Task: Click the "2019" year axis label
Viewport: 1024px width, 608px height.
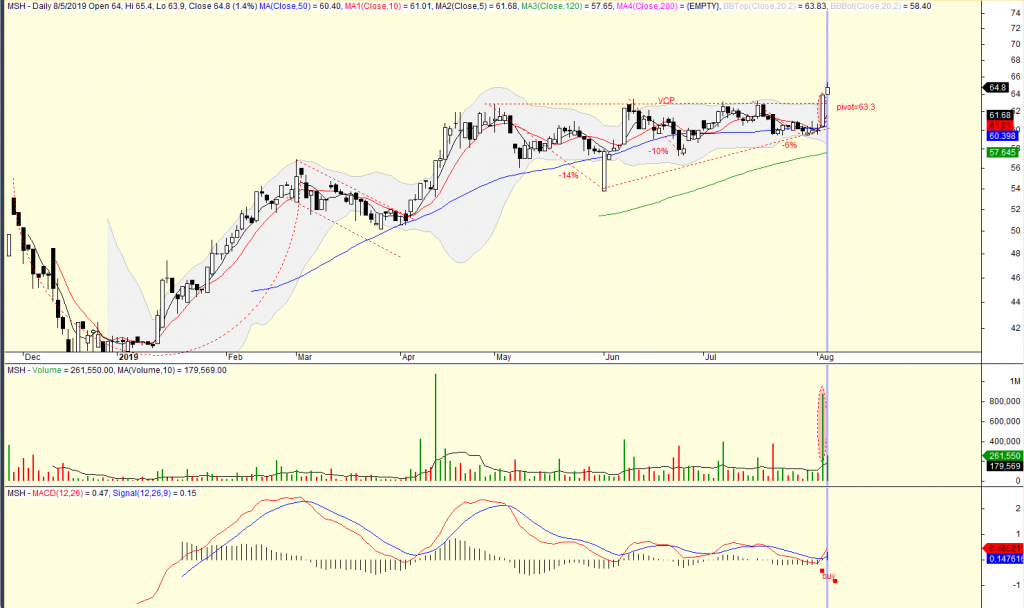Action: pyautogui.click(x=127, y=356)
